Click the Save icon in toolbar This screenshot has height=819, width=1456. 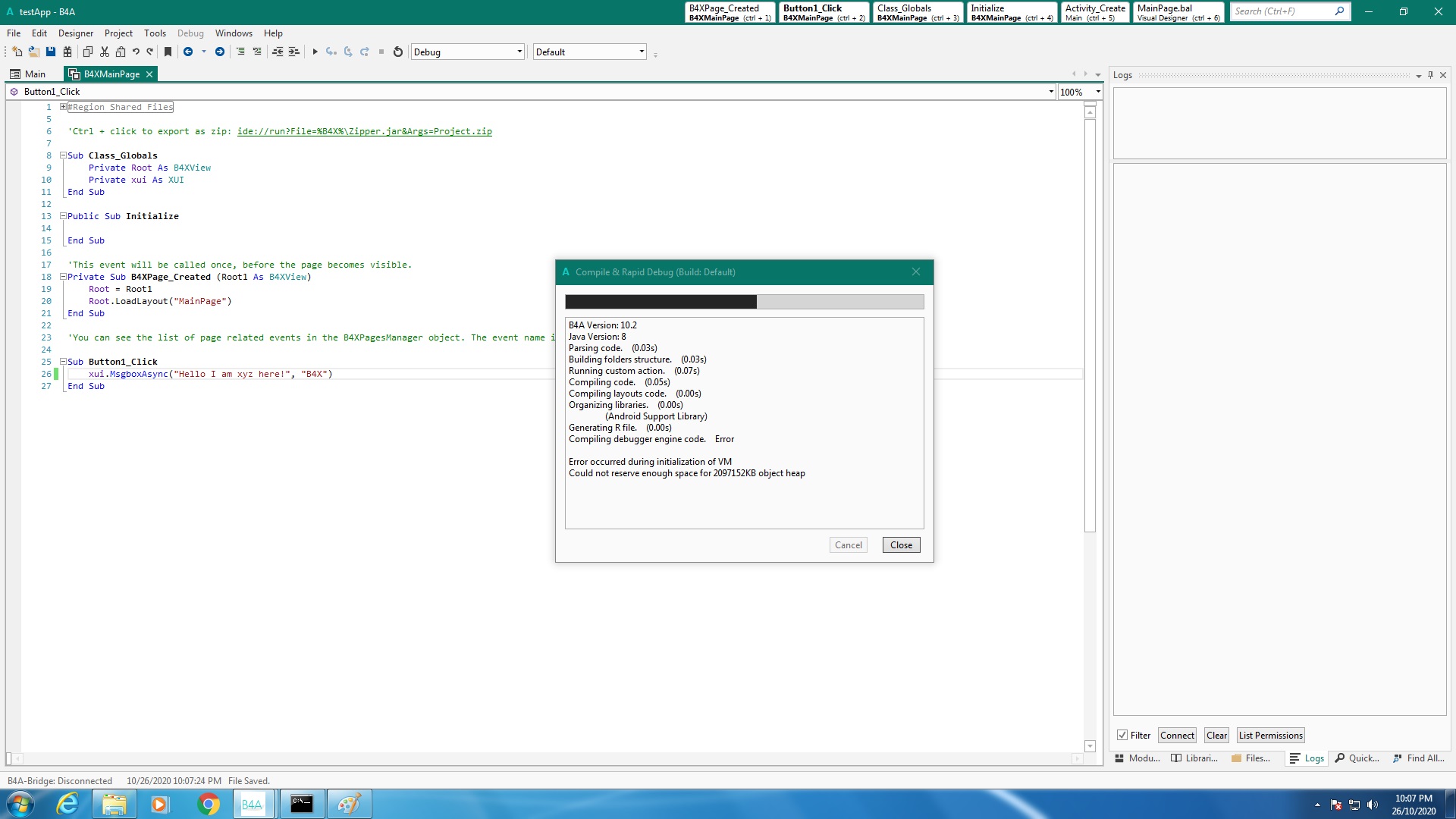pos(51,52)
